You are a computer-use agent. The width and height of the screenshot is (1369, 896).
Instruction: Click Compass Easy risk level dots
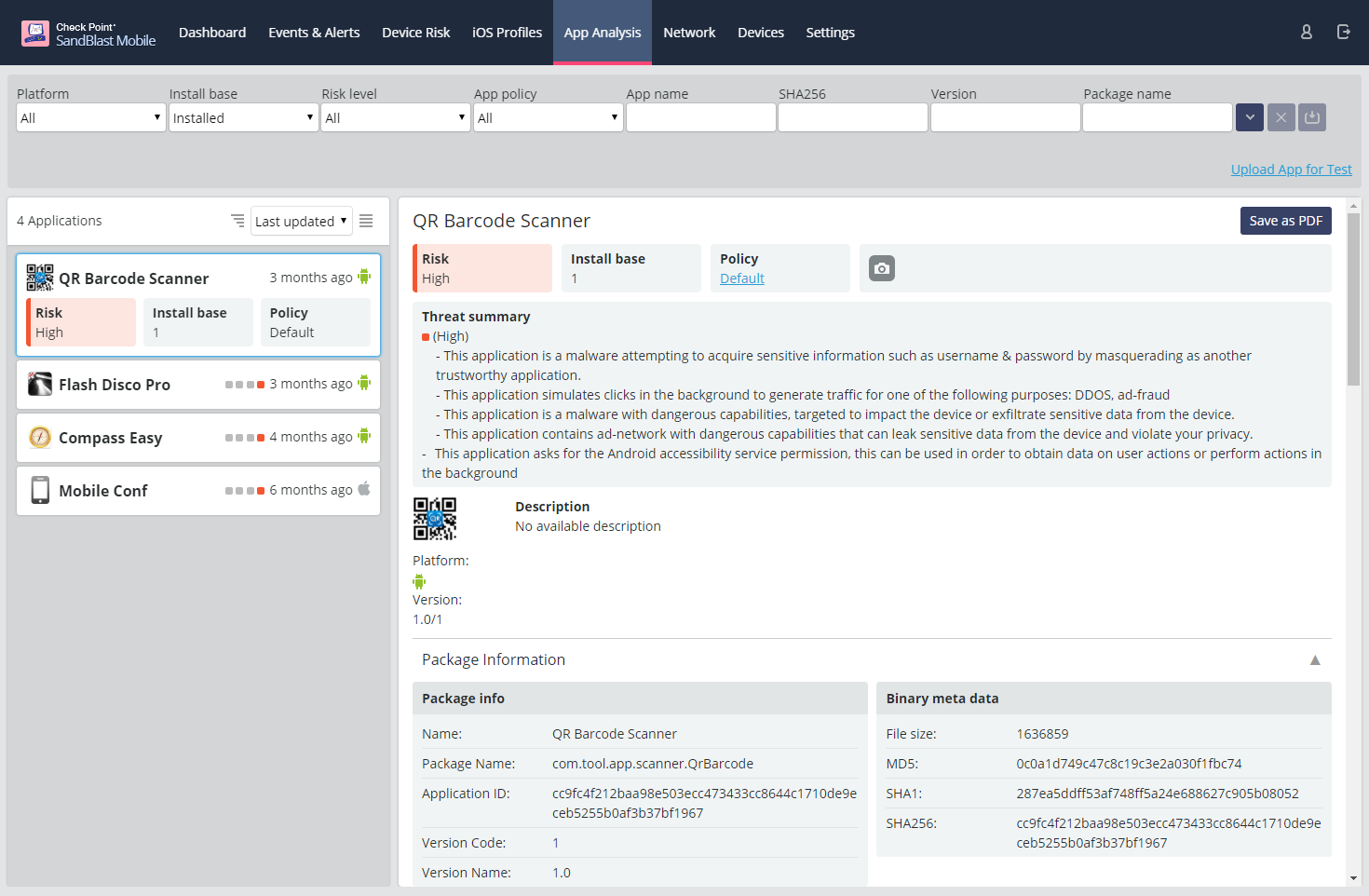[x=245, y=438]
